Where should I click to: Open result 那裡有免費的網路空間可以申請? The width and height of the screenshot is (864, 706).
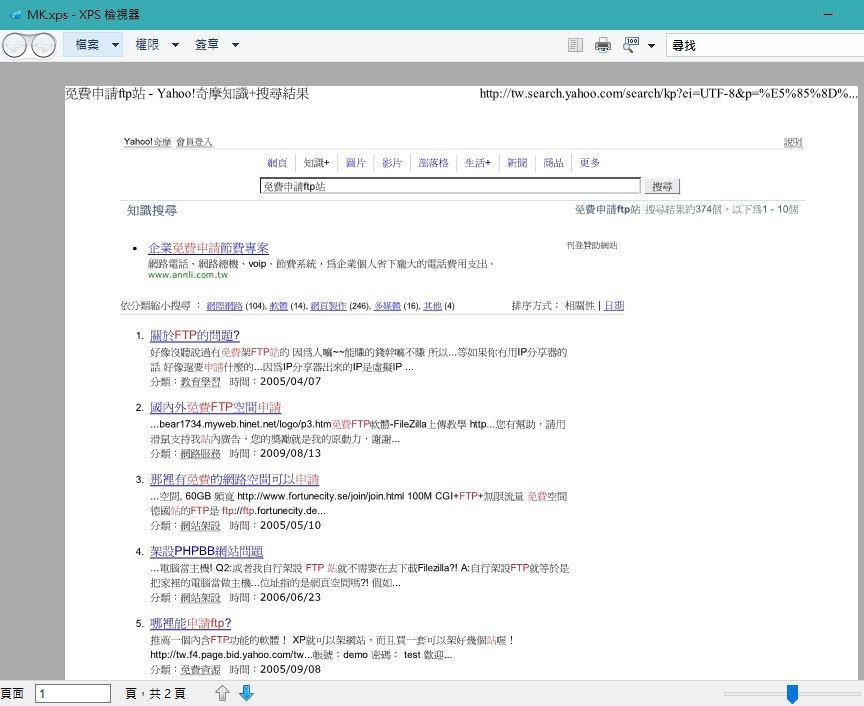pyautogui.click(x=235, y=479)
